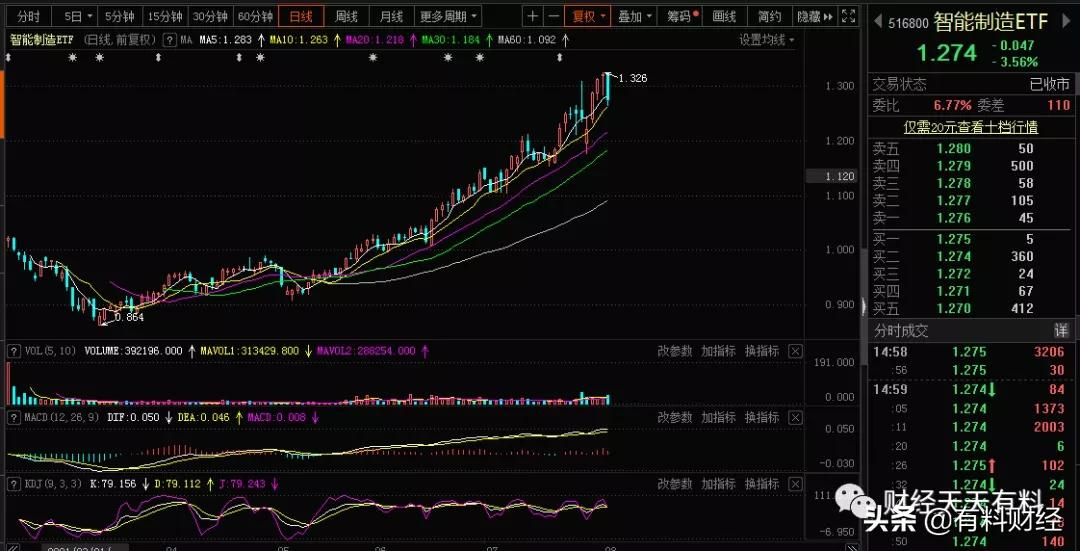Select 日线 daily chart
The height and width of the screenshot is (551, 1080).
(301, 16)
